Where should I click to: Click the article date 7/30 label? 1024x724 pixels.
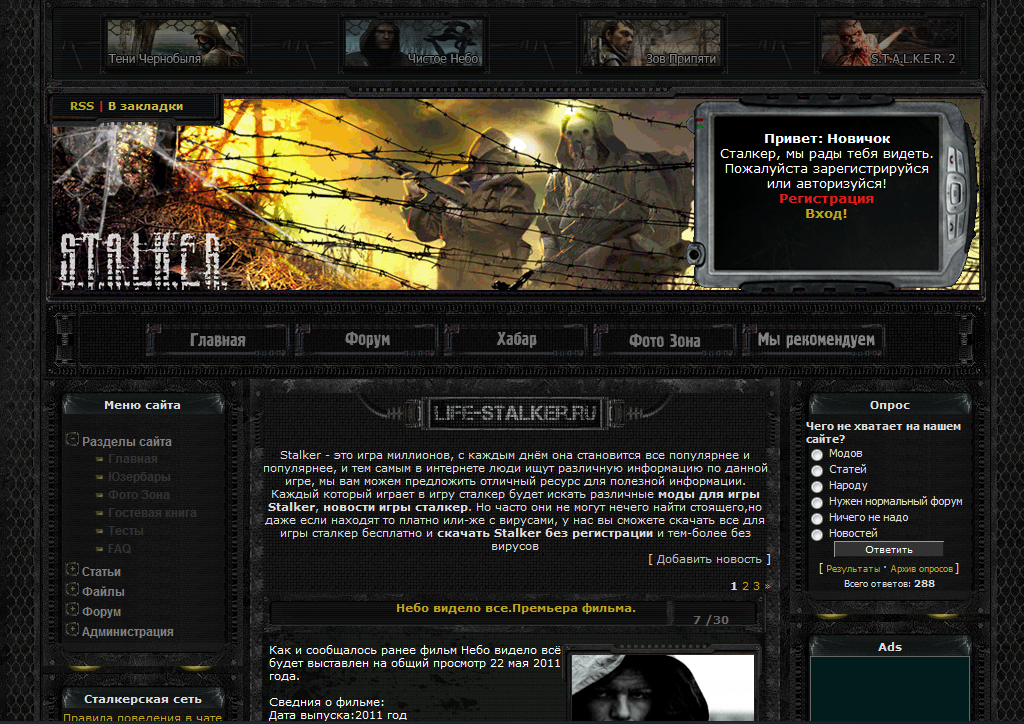711,620
